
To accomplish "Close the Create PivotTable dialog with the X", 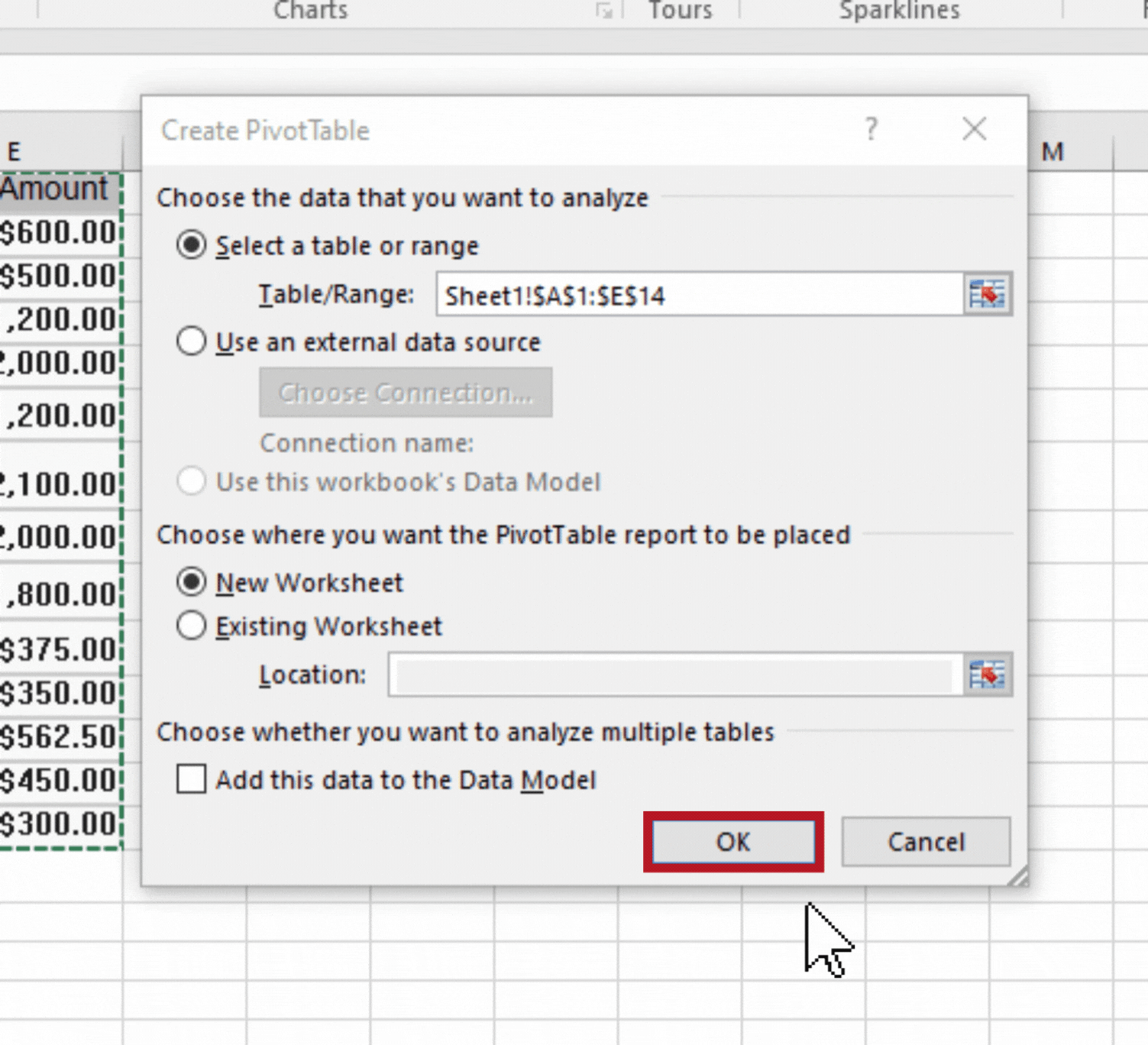I will (975, 130).
